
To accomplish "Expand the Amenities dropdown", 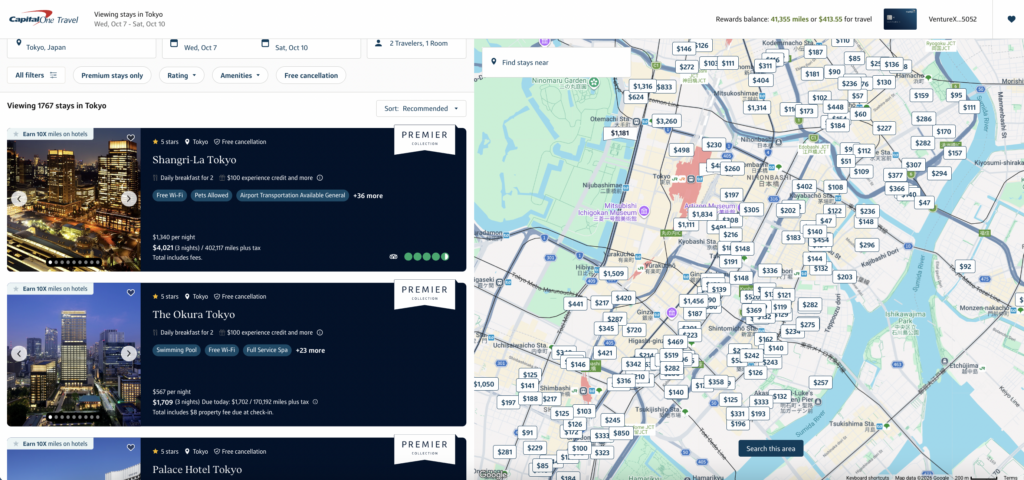I will point(244,75).
